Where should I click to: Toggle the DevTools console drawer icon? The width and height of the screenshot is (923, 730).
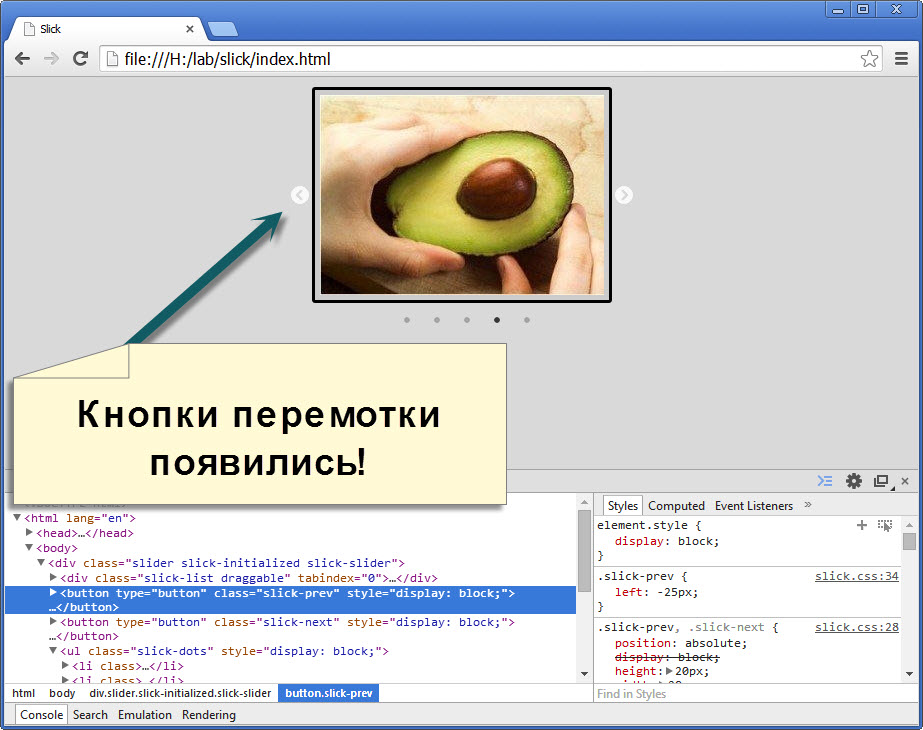[825, 481]
